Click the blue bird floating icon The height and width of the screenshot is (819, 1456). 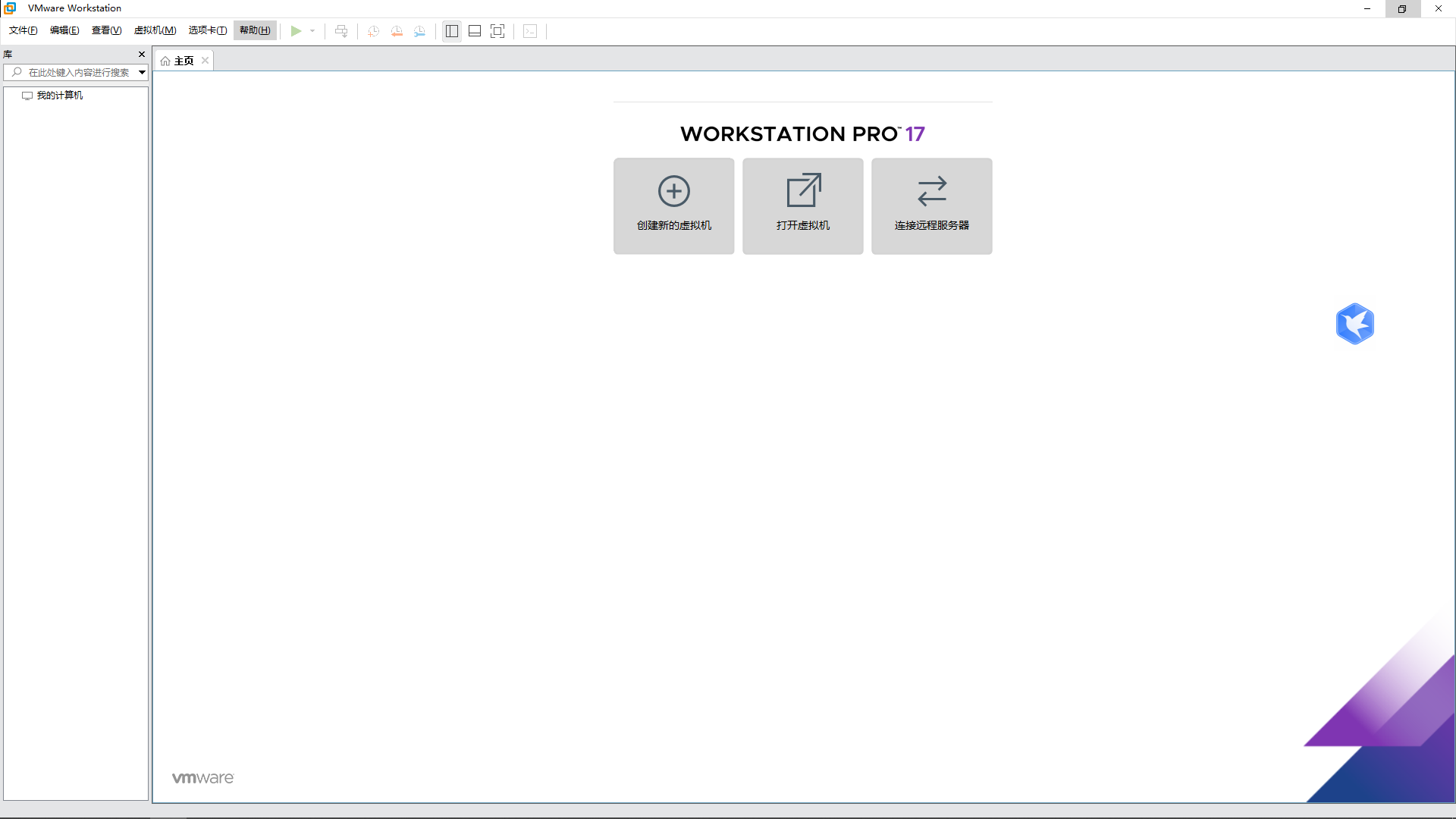pyautogui.click(x=1354, y=324)
